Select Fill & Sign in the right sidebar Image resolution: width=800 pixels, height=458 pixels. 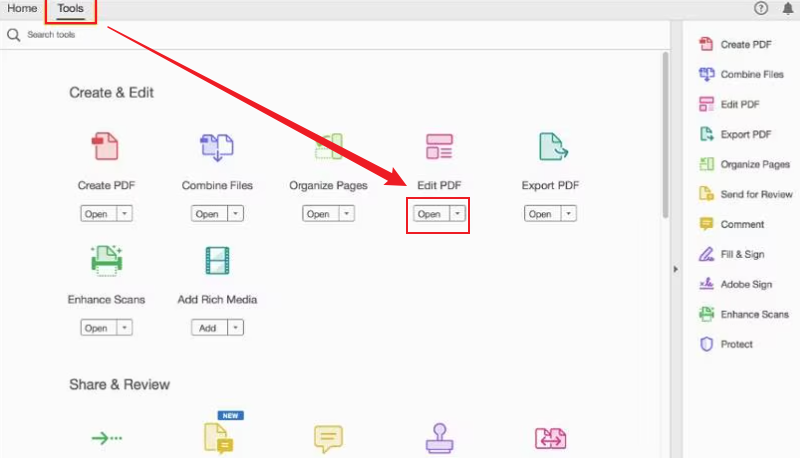click(x=732, y=255)
